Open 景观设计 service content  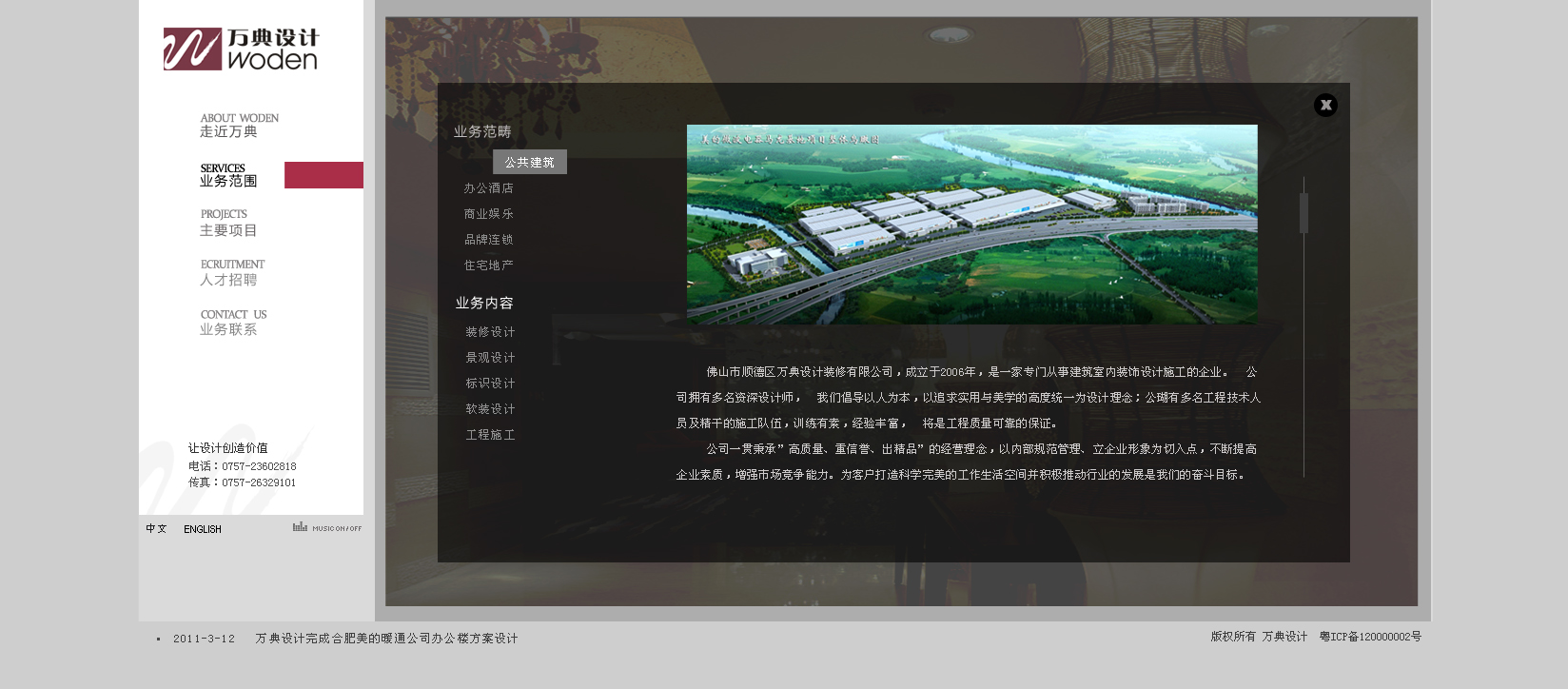tap(490, 358)
